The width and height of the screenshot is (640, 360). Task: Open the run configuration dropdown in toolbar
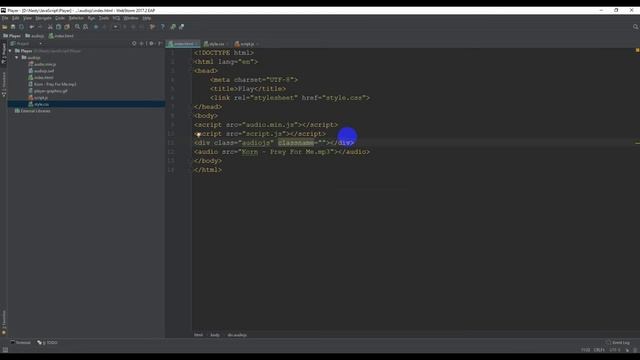point(116,27)
